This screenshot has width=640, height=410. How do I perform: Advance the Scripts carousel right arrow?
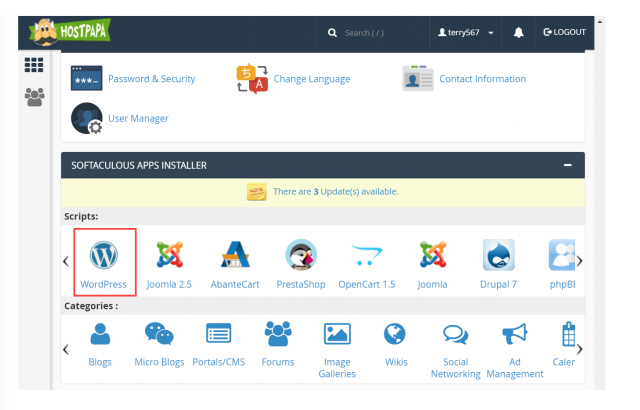tap(579, 261)
